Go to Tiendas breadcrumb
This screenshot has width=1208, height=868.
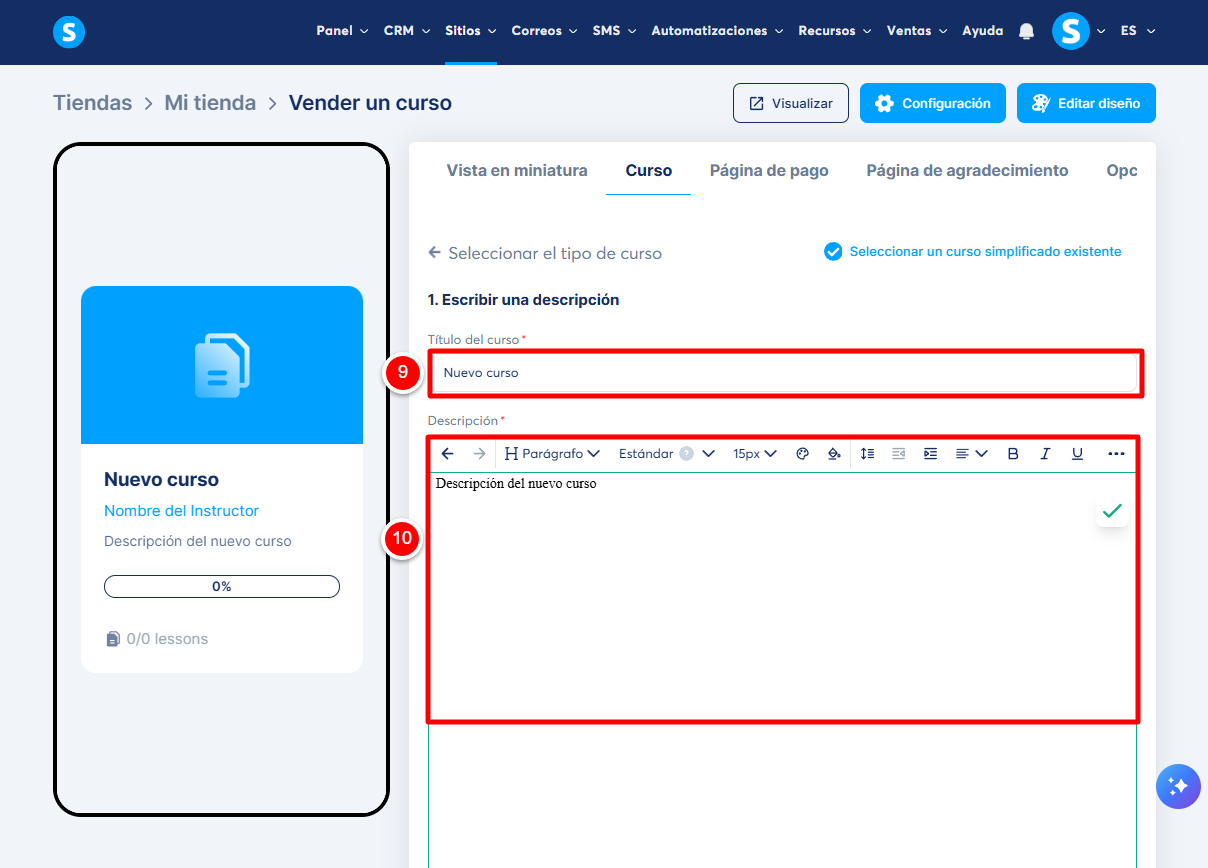tap(92, 103)
